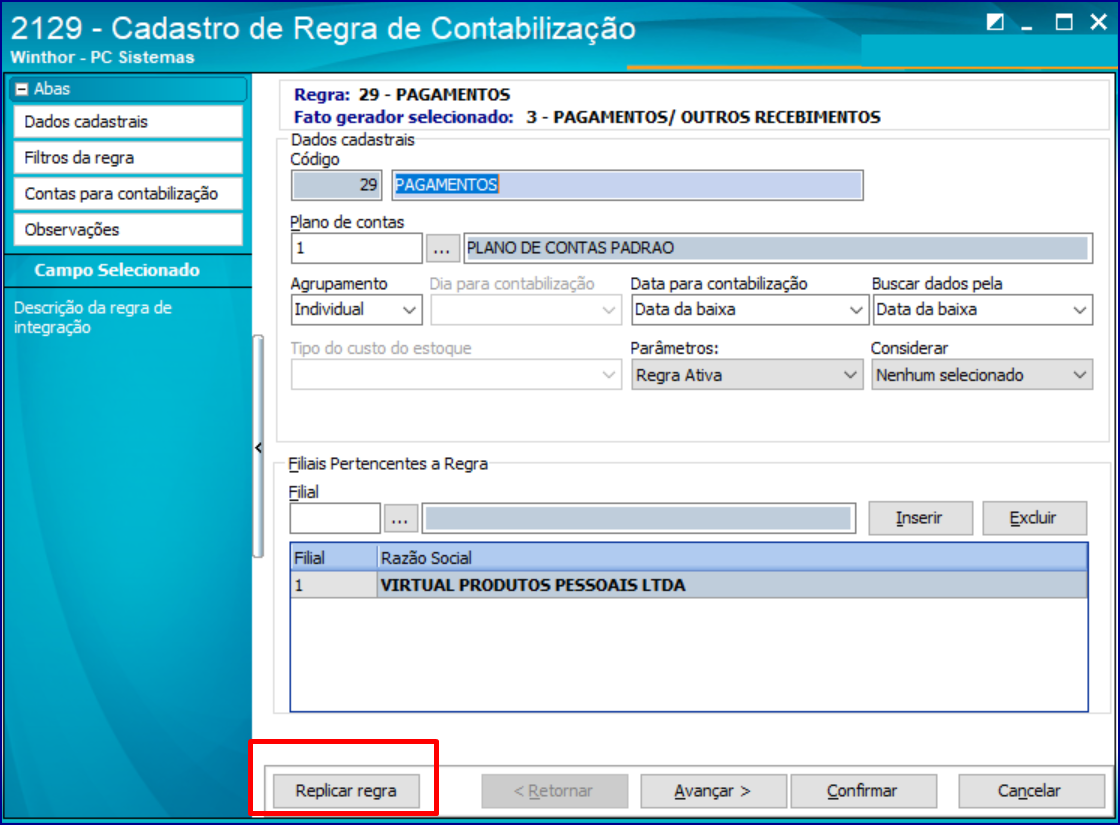Screen dimensions: 1120x825
Task: Click the Inserir button
Action: (x=920, y=518)
